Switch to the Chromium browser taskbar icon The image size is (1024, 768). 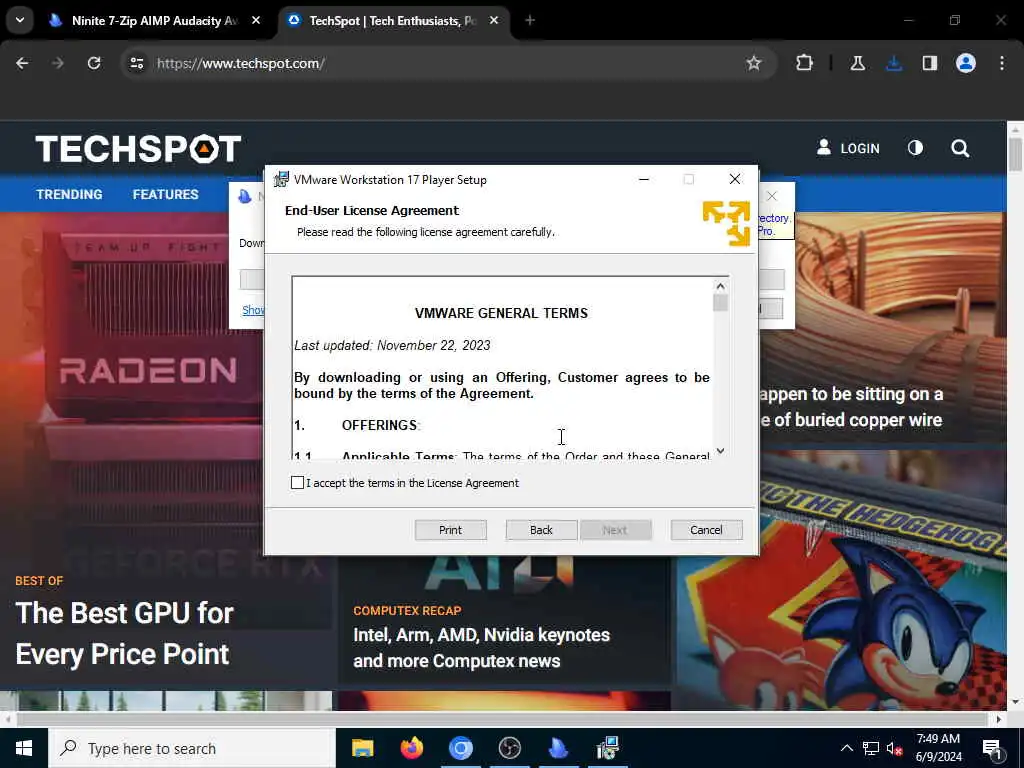460,748
